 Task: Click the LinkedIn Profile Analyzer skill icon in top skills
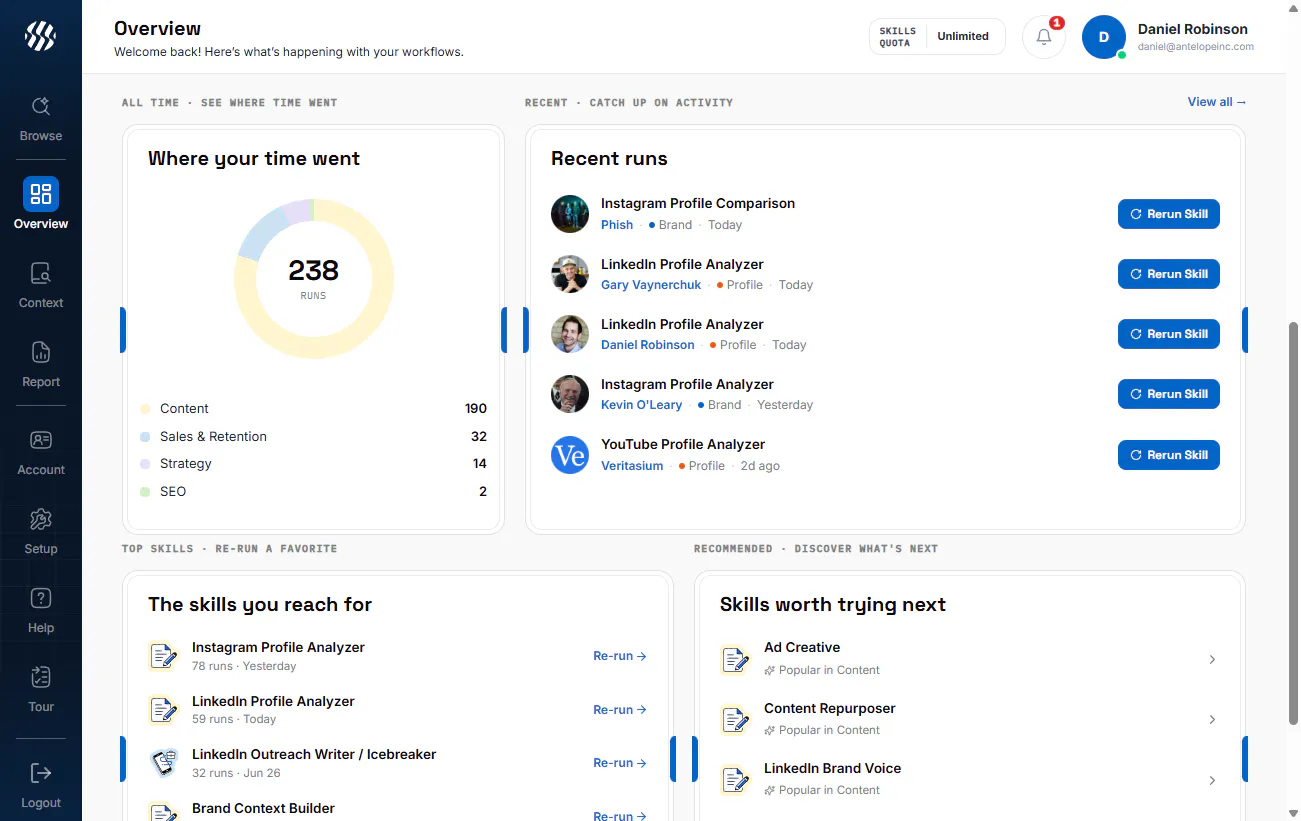163,710
